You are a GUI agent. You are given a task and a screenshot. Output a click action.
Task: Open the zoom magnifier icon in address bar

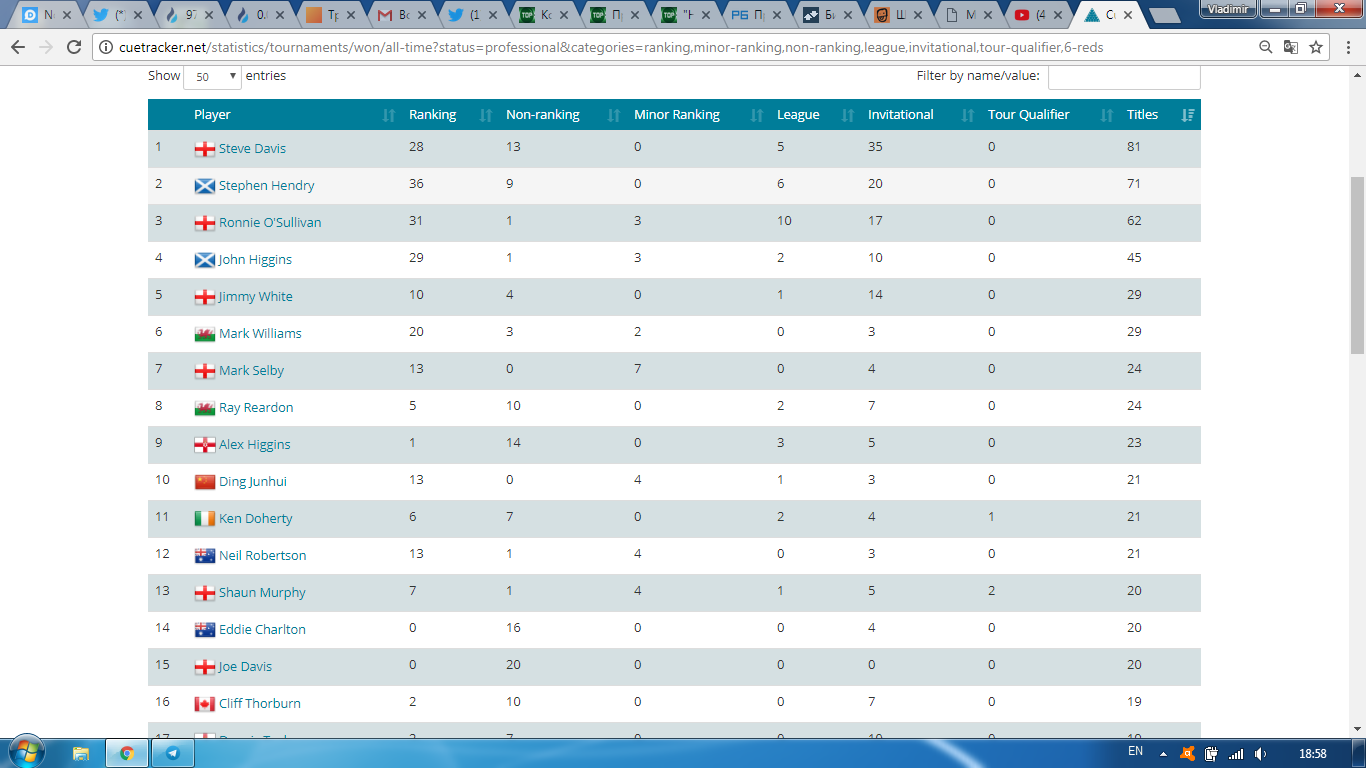[x=1265, y=47]
